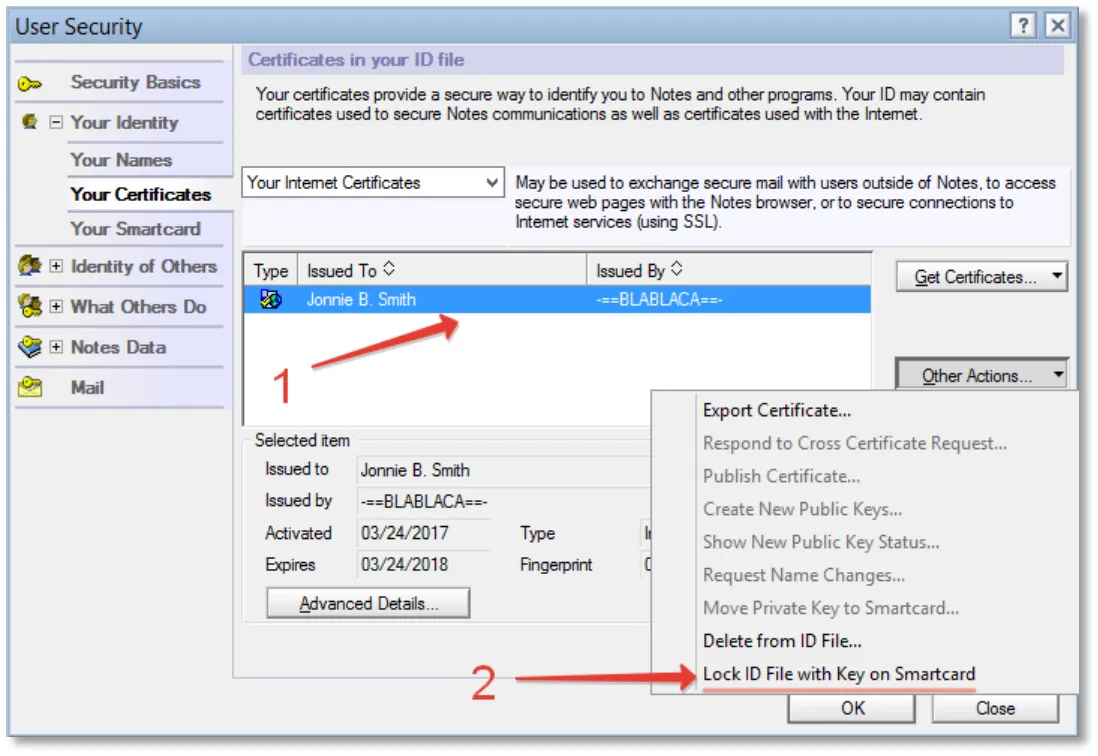
Task: Expand the Identity of Others node
Action: click(x=56, y=266)
